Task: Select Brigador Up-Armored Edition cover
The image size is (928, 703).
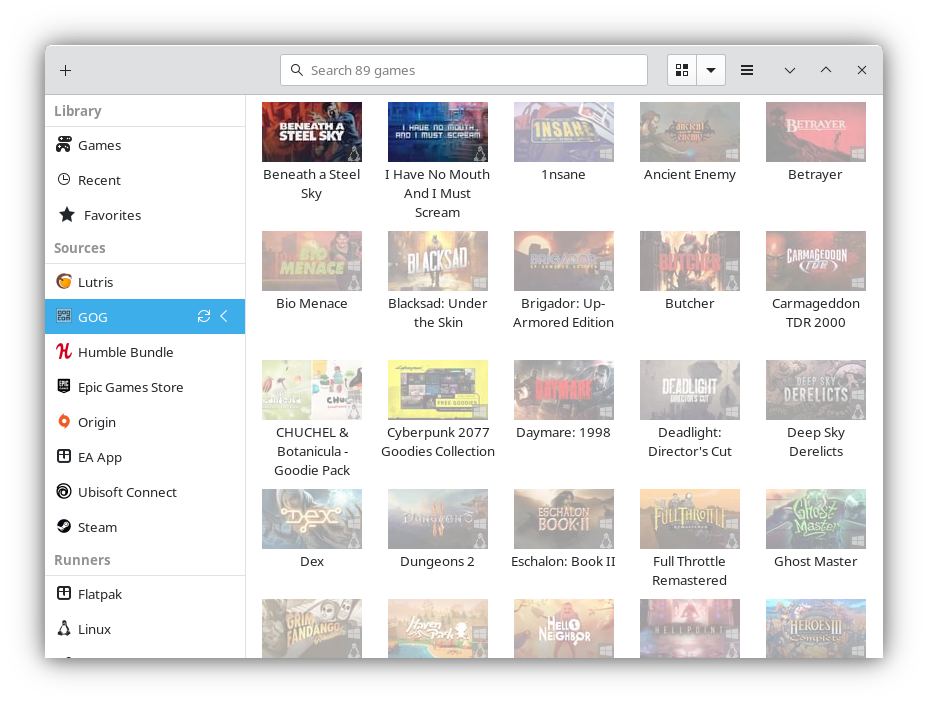Action: click(x=564, y=261)
